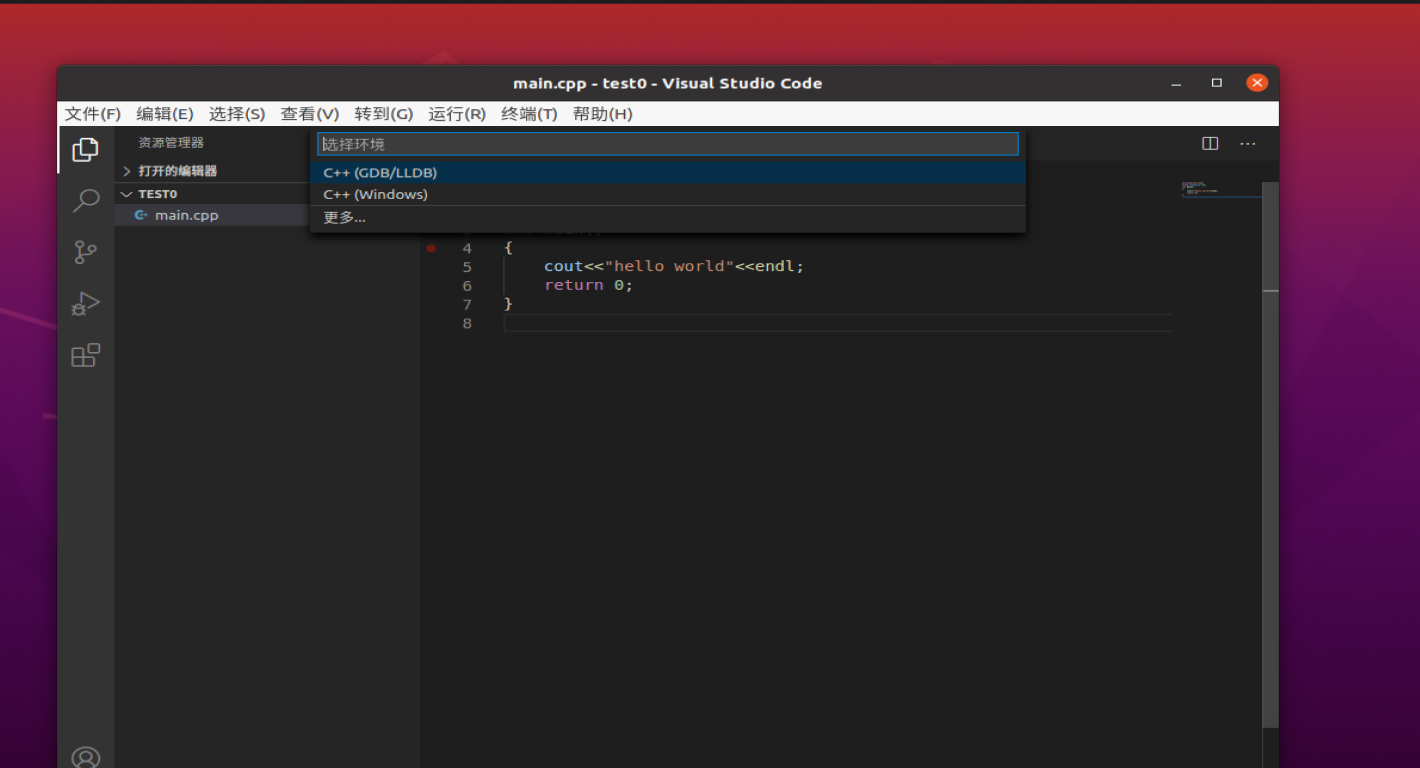Screen dimensions: 1420x768
Task: Click the C++ file icon beside main.cpp
Action: (x=141, y=215)
